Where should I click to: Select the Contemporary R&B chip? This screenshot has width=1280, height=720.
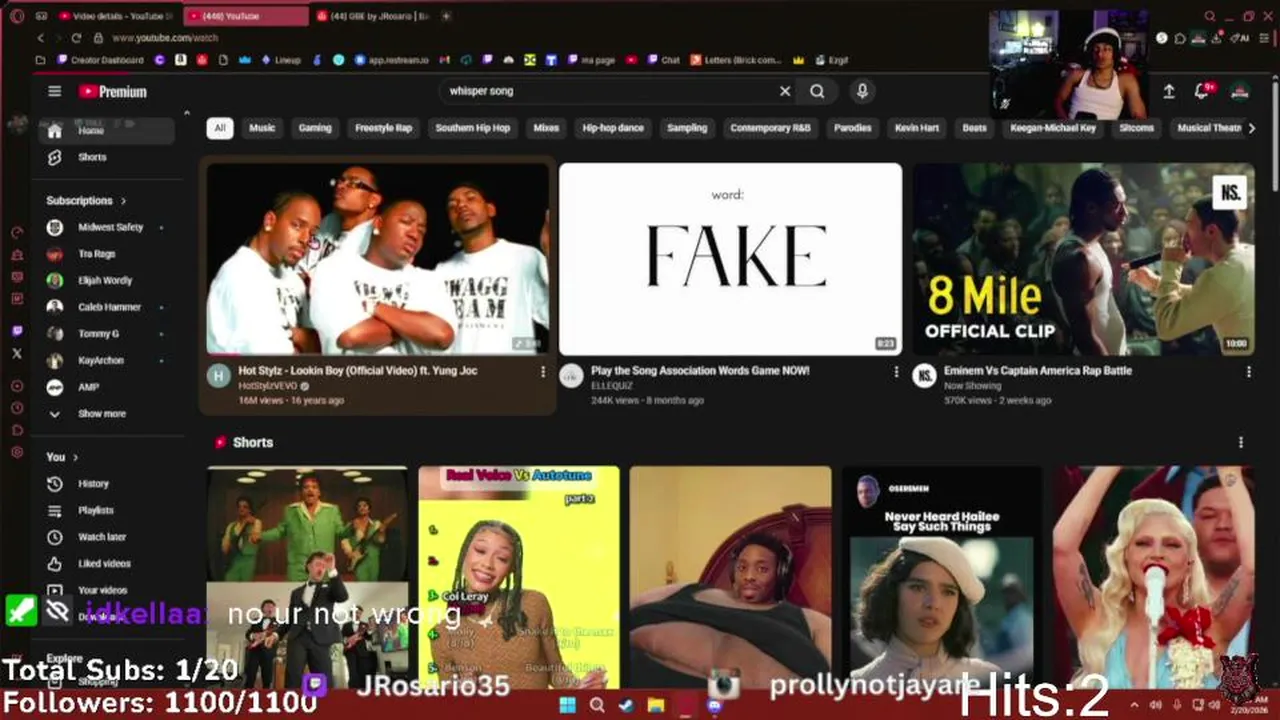770,128
